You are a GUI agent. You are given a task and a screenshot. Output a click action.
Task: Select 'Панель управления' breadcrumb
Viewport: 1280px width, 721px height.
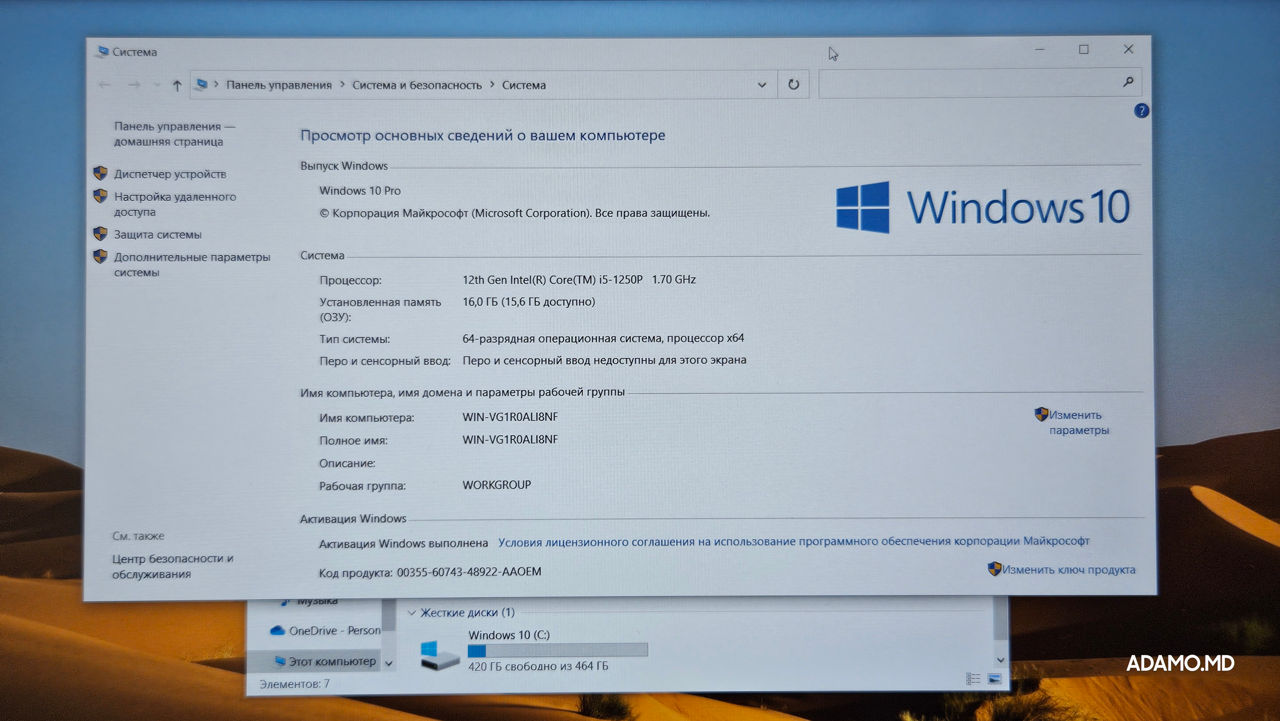pyautogui.click(x=279, y=85)
